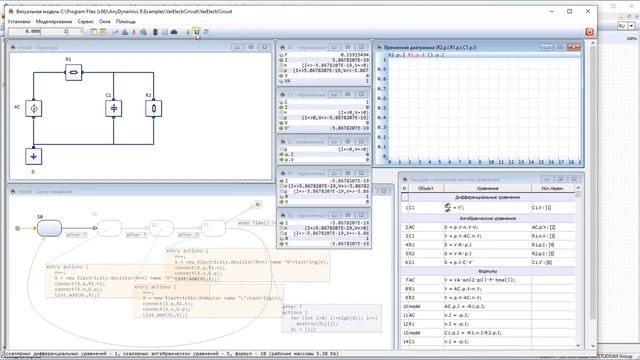The width and height of the screenshot is (640, 360).
Task: Click the green play simulation icon
Action: [x=188, y=32]
